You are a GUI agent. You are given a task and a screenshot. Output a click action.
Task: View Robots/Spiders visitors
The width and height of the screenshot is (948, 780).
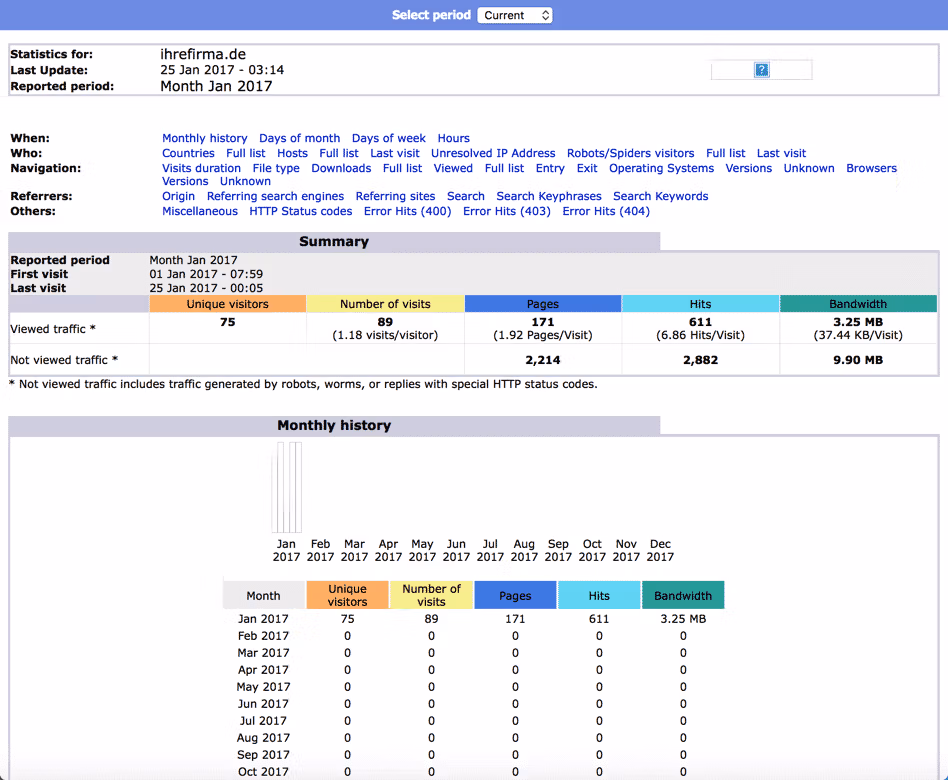tap(630, 153)
